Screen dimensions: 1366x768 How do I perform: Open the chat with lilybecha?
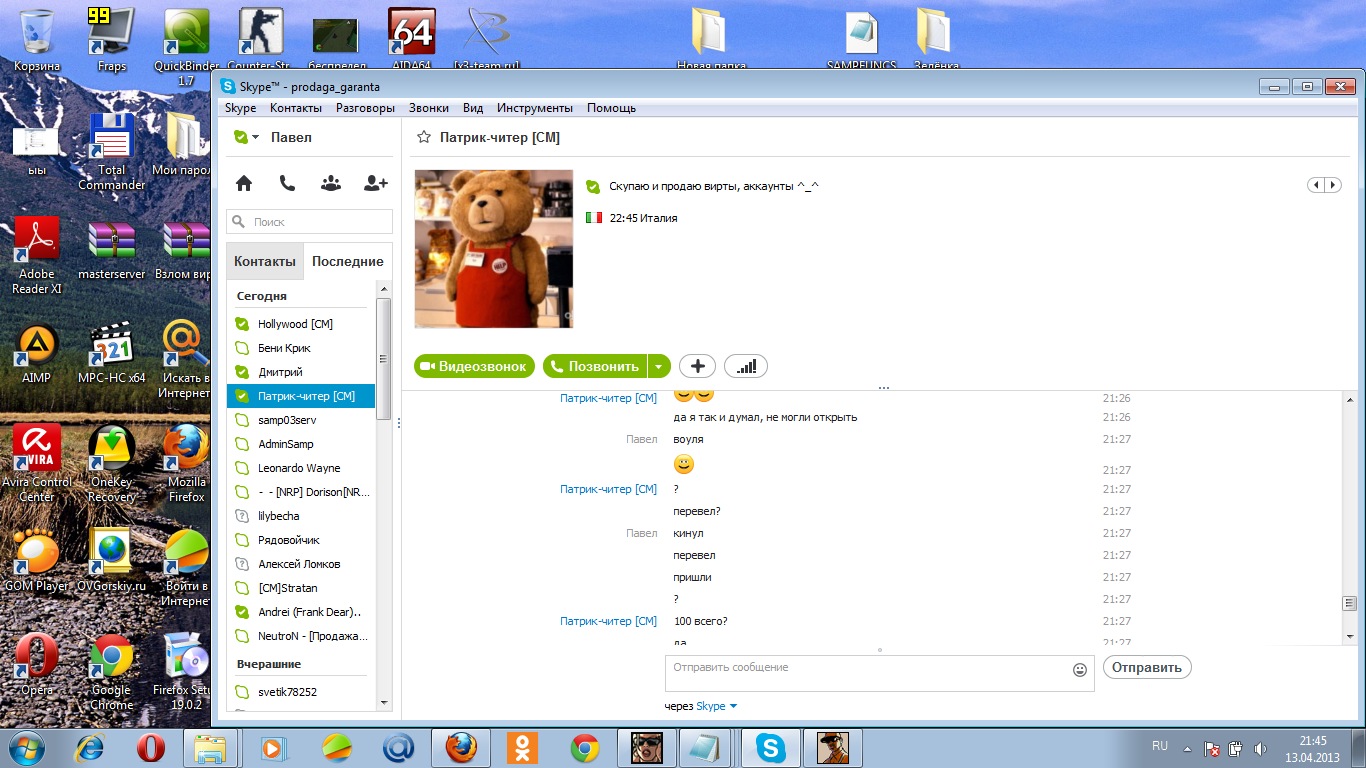301,516
